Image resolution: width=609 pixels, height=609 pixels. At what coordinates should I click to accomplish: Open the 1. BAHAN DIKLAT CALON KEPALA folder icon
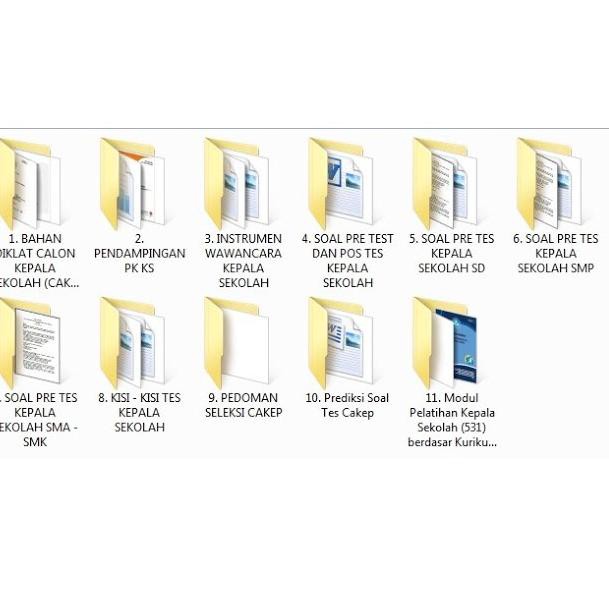pyautogui.click(x=30, y=184)
